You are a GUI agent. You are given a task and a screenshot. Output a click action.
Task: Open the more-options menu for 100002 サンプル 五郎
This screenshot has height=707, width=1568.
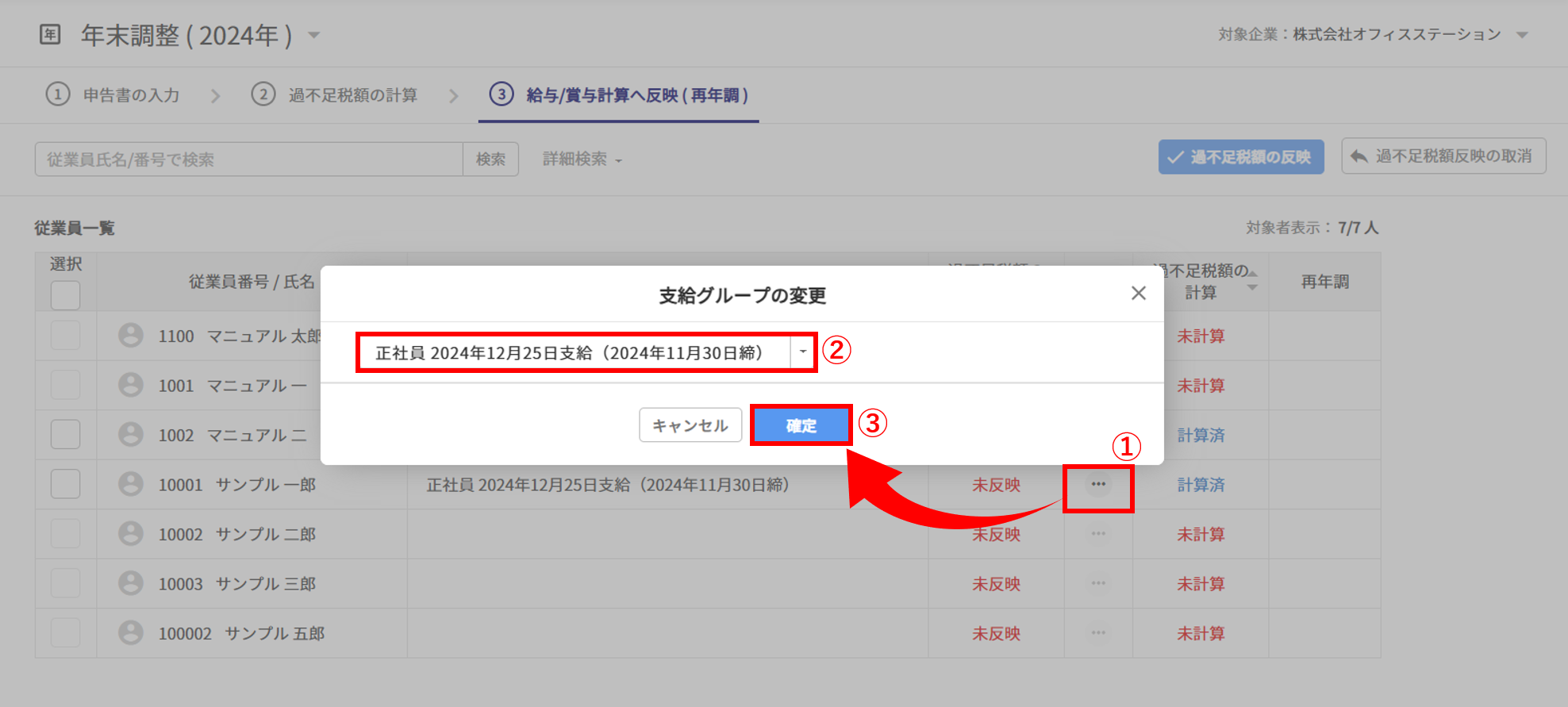[1098, 633]
